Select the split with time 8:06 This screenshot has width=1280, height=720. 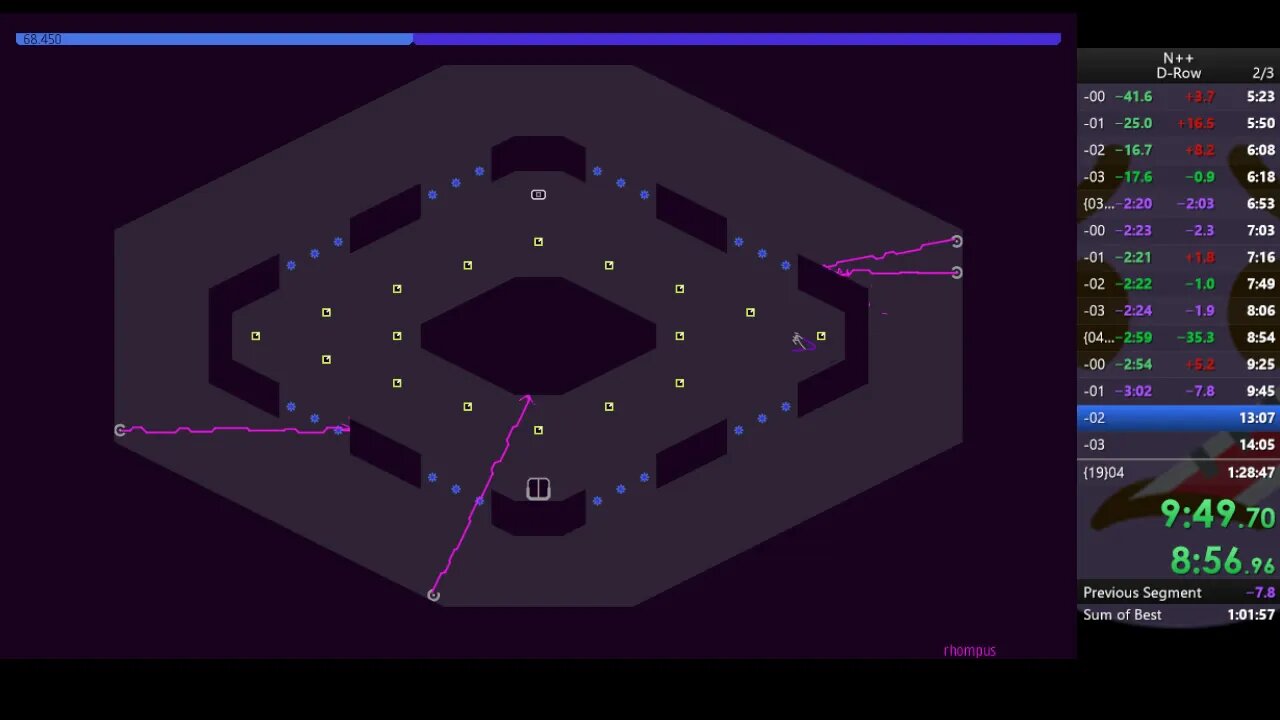click(x=1178, y=311)
